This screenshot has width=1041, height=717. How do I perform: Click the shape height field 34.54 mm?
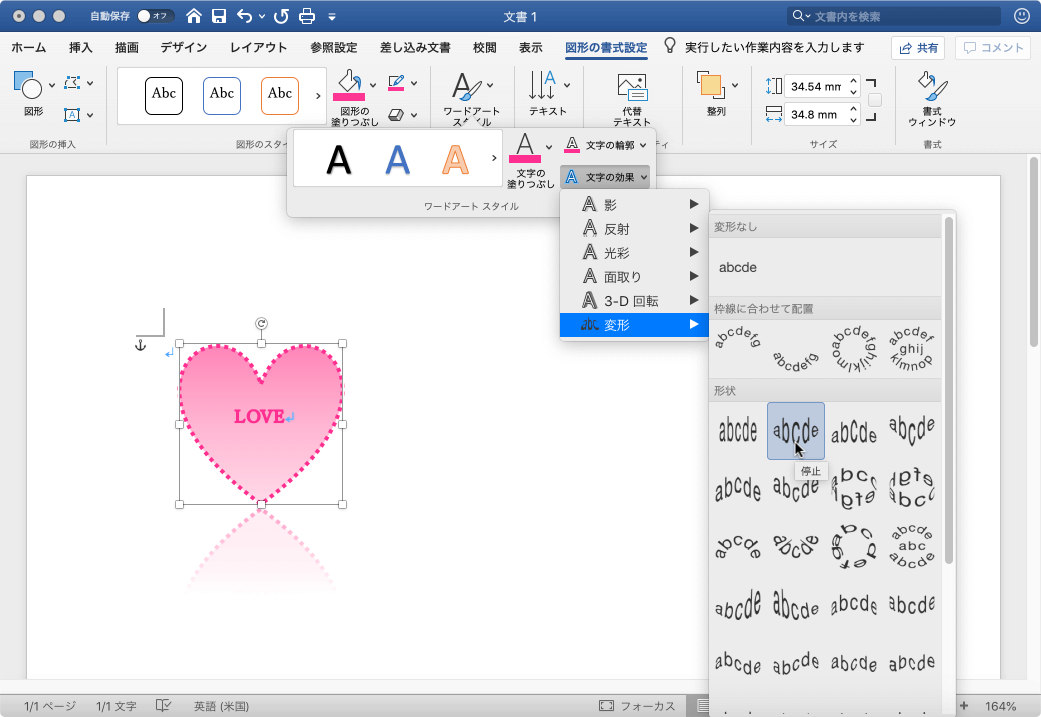click(816, 86)
